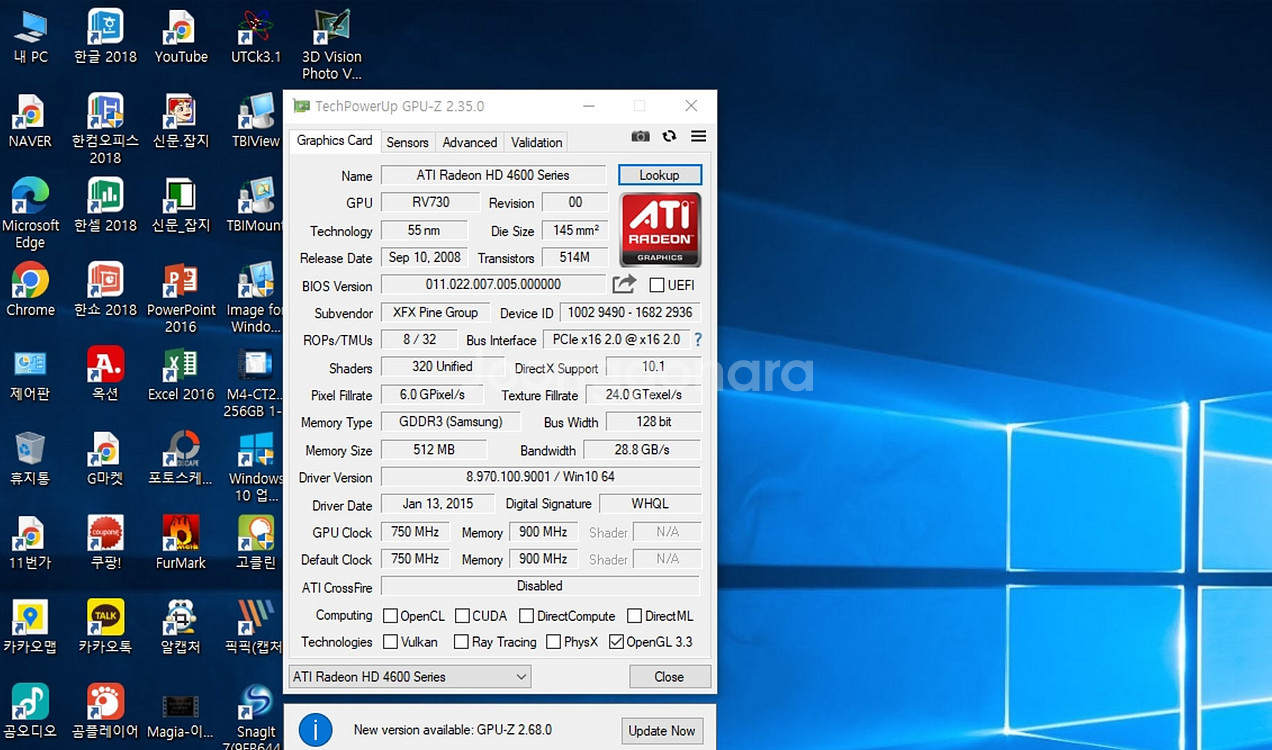The height and width of the screenshot is (750, 1272).
Task: Switch to the Sensors tab
Action: [x=407, y=142]
